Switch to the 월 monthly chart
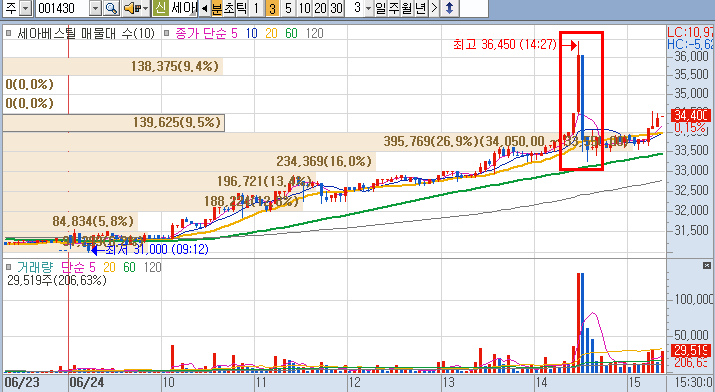 pos(407,8)
